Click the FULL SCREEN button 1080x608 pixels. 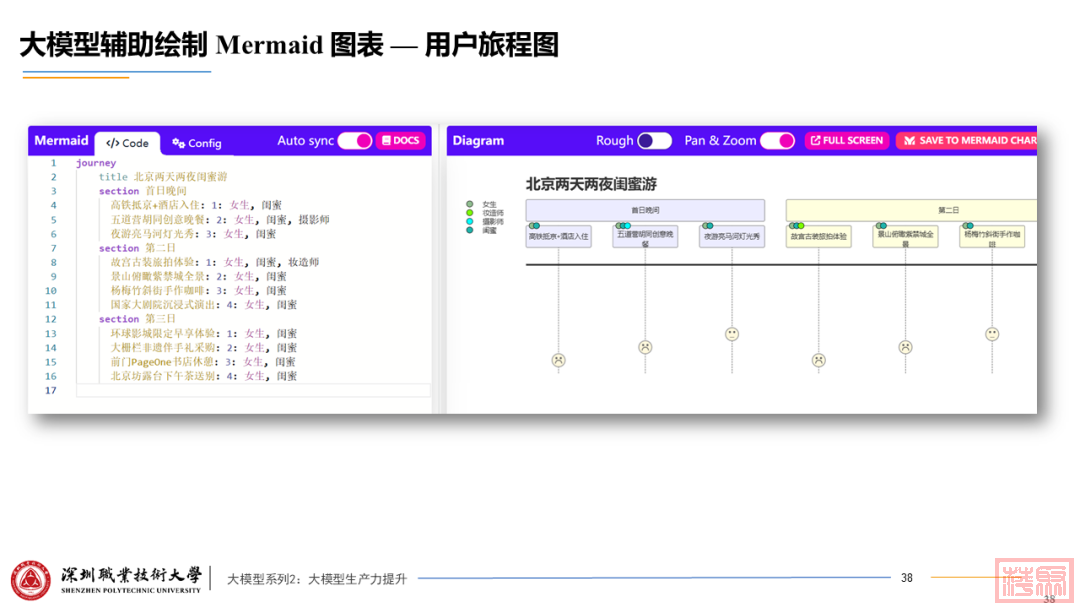tap(846, 141)
